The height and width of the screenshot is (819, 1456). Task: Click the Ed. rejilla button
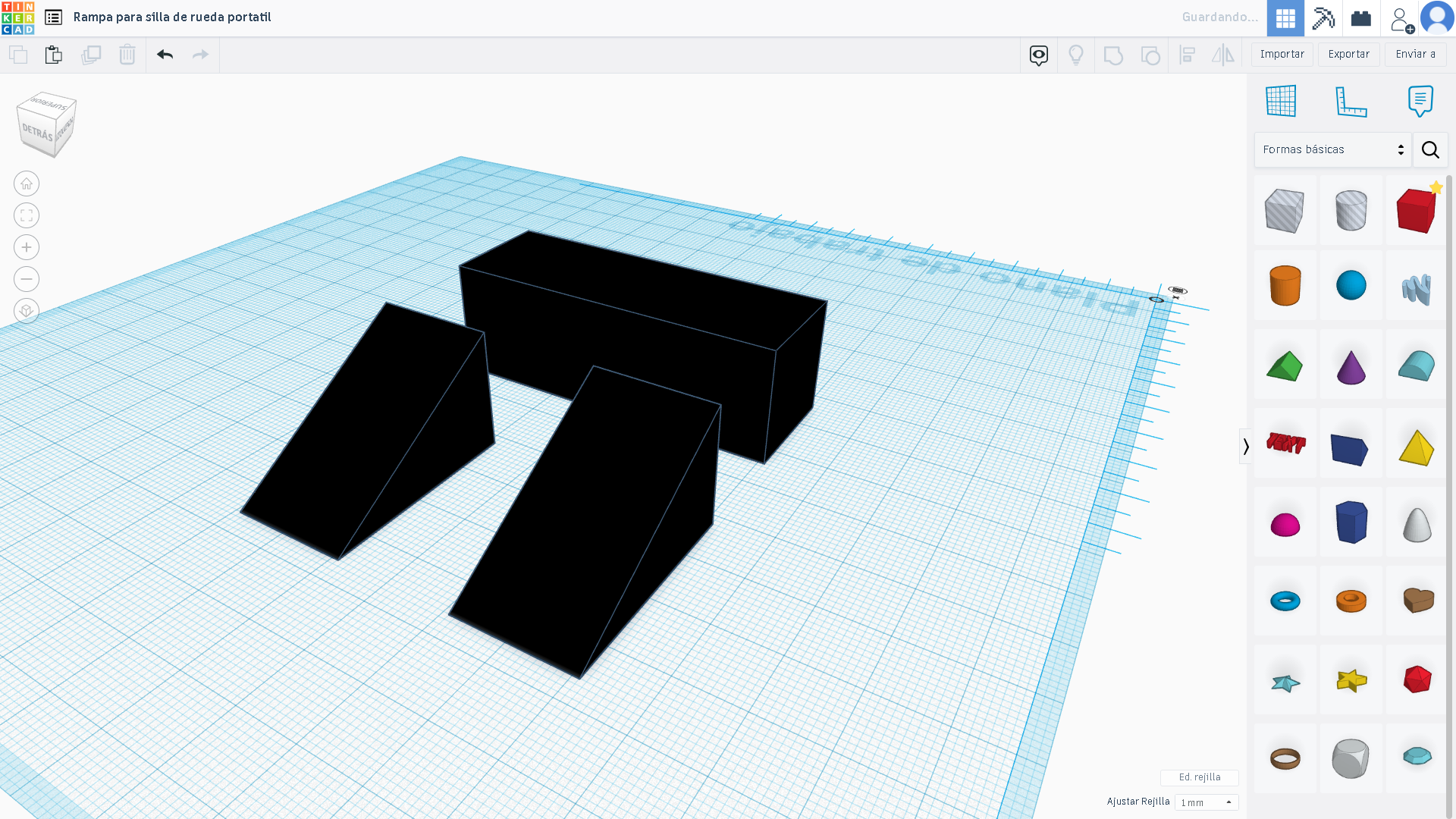[1200, 777]
